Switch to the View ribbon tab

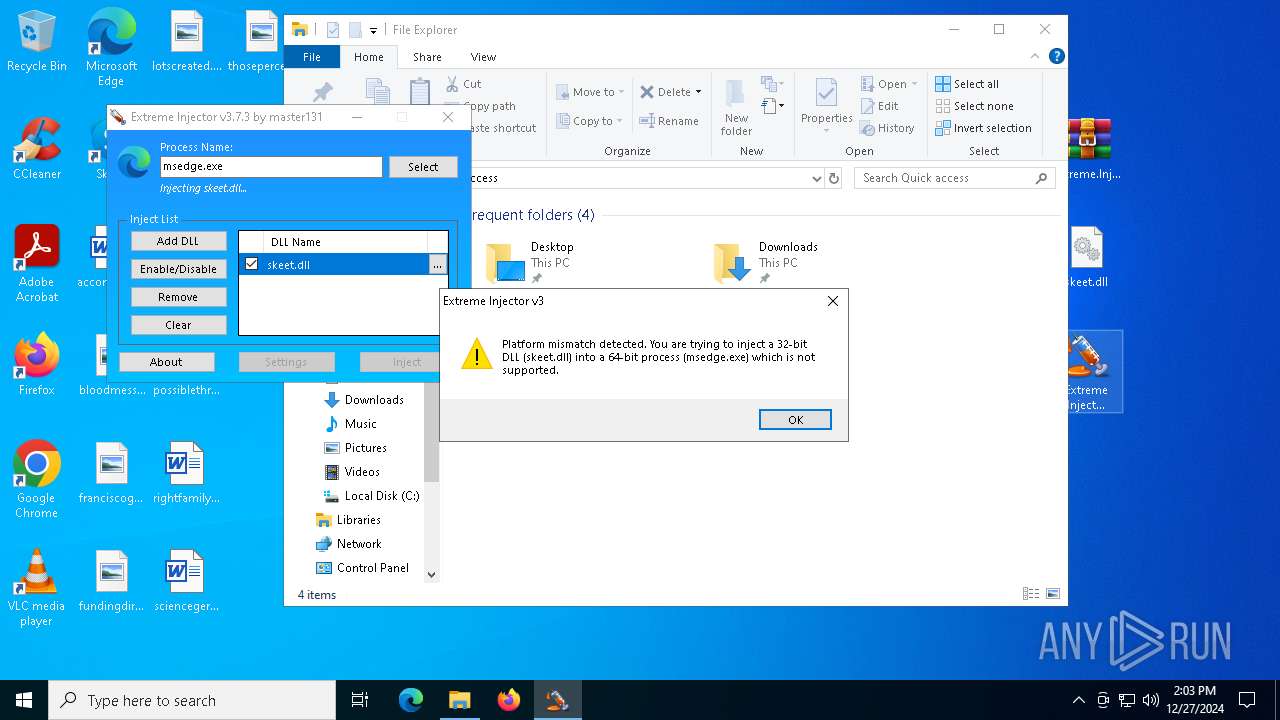click(483, 57)
